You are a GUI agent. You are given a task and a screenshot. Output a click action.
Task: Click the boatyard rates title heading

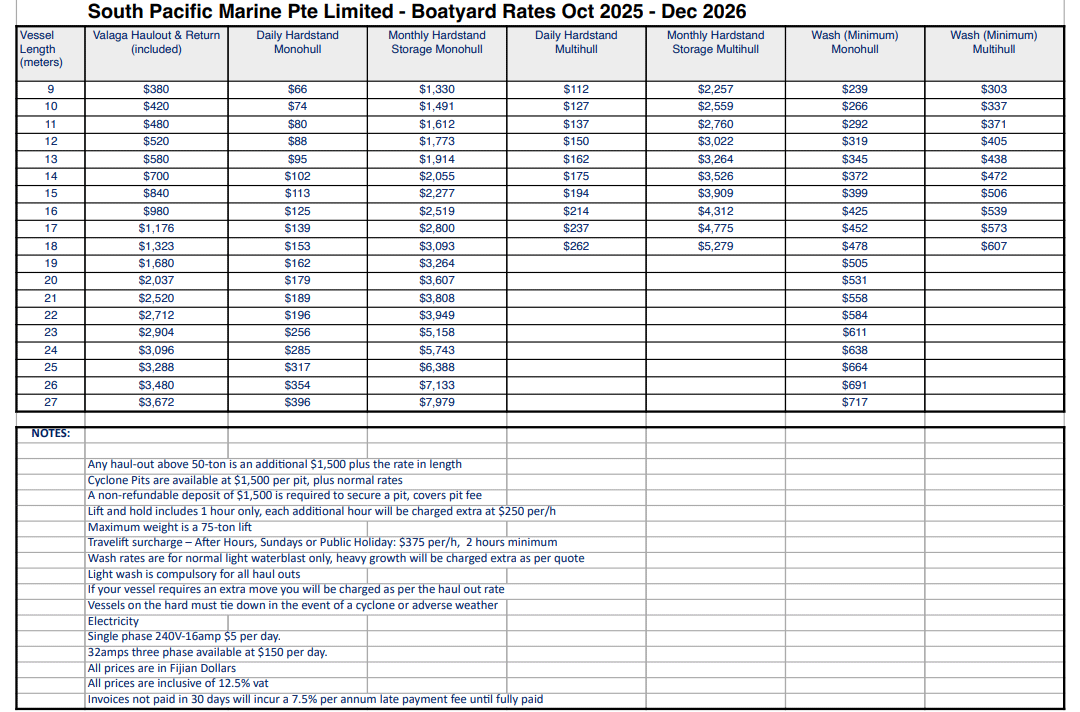[417, 12]
